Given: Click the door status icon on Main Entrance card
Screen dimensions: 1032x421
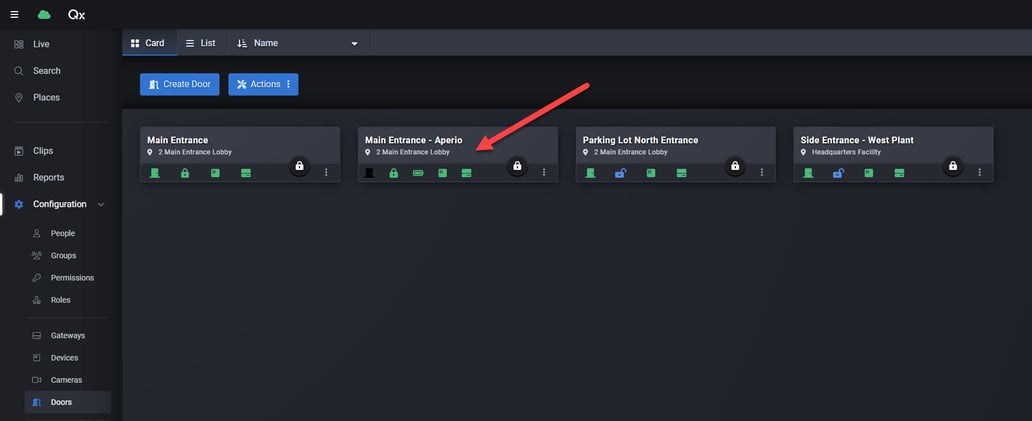Looking at the screenshot, I should [154, 173].
